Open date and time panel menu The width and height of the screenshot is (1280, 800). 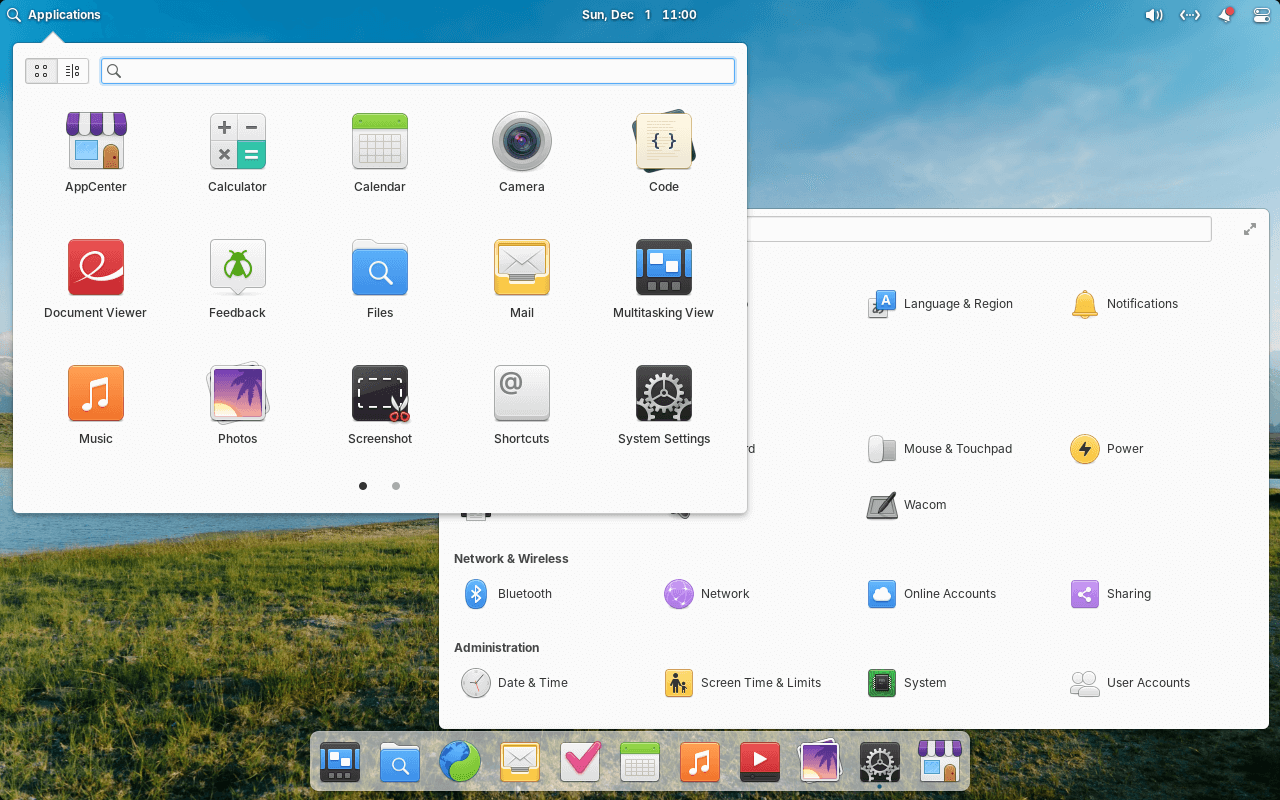639,15
